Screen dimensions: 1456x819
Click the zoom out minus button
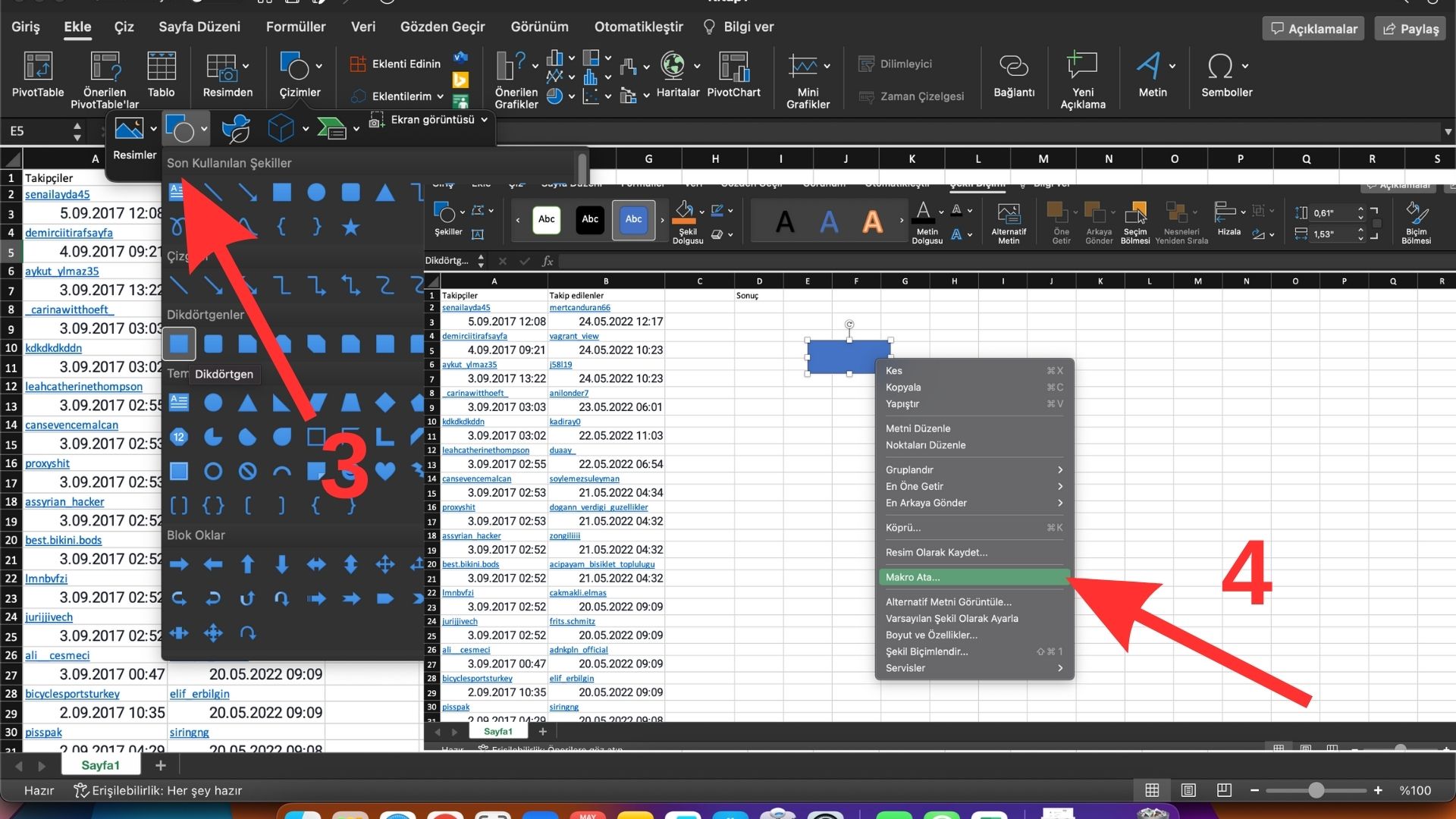1254,790
